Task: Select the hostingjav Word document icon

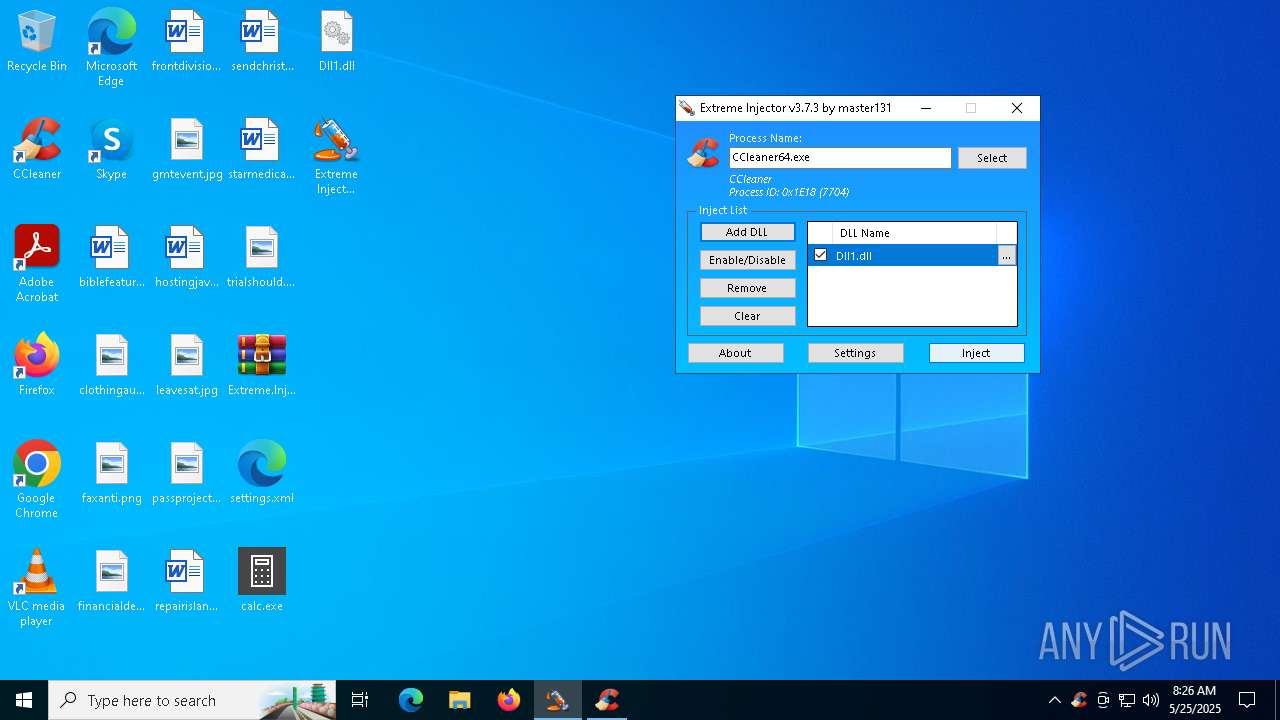Action: pyautogui.click(x=186, y=258)
